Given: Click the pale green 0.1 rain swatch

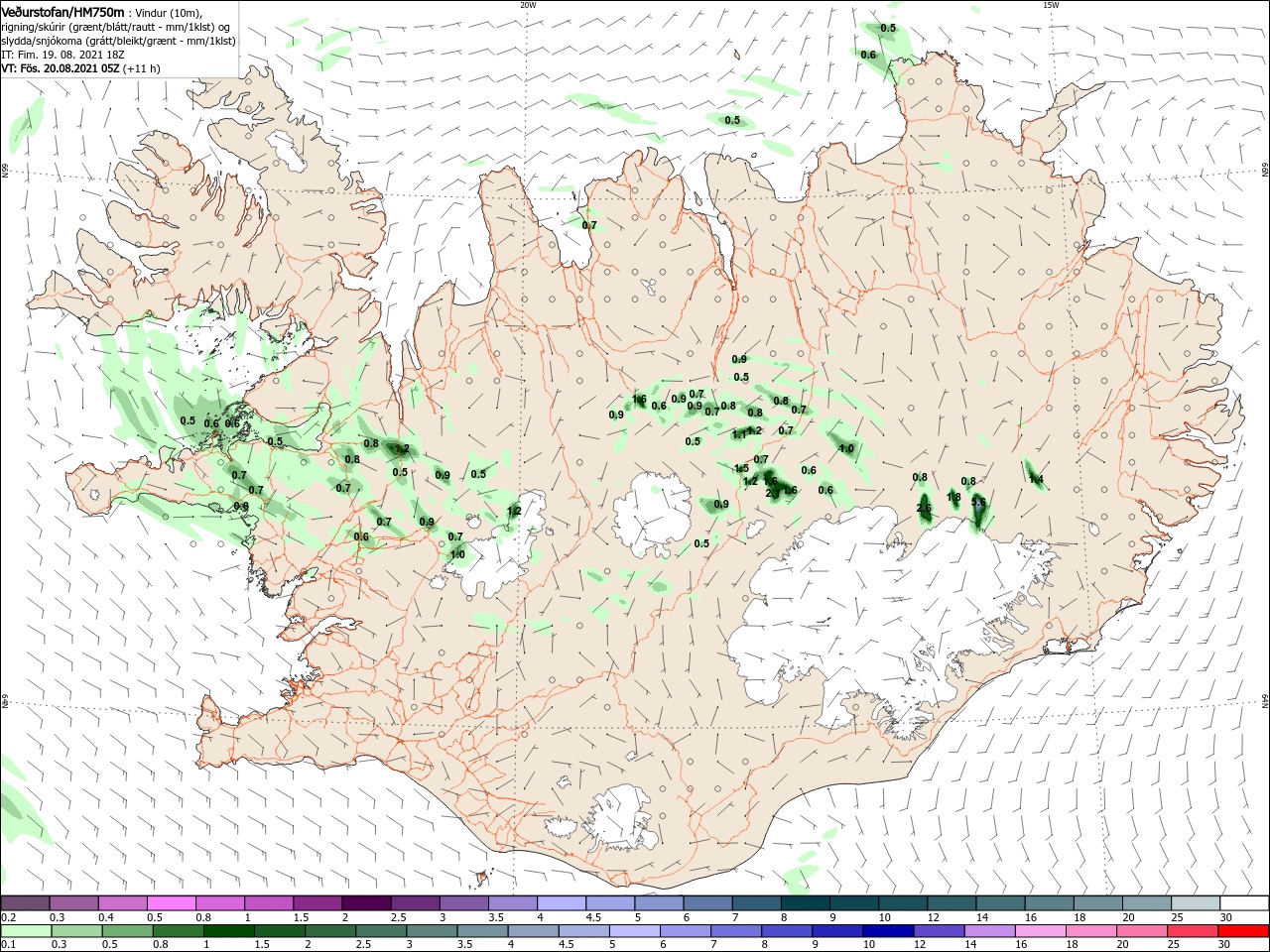Looking at the screenshot, I should coord(26,931).
